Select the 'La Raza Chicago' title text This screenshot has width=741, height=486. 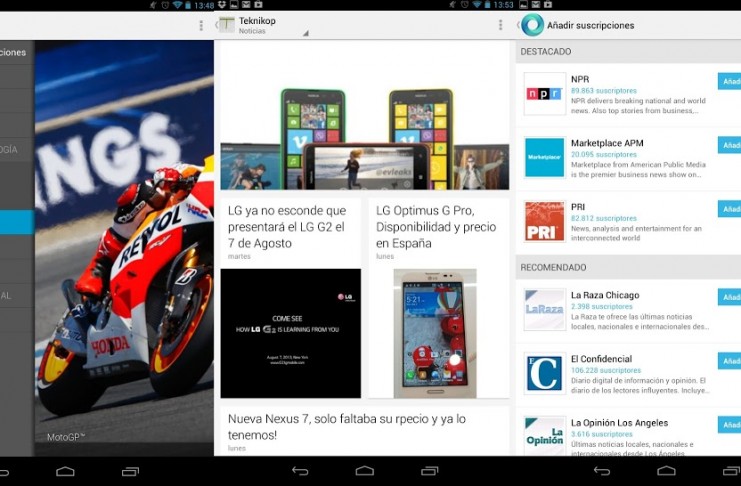point(605,295)
